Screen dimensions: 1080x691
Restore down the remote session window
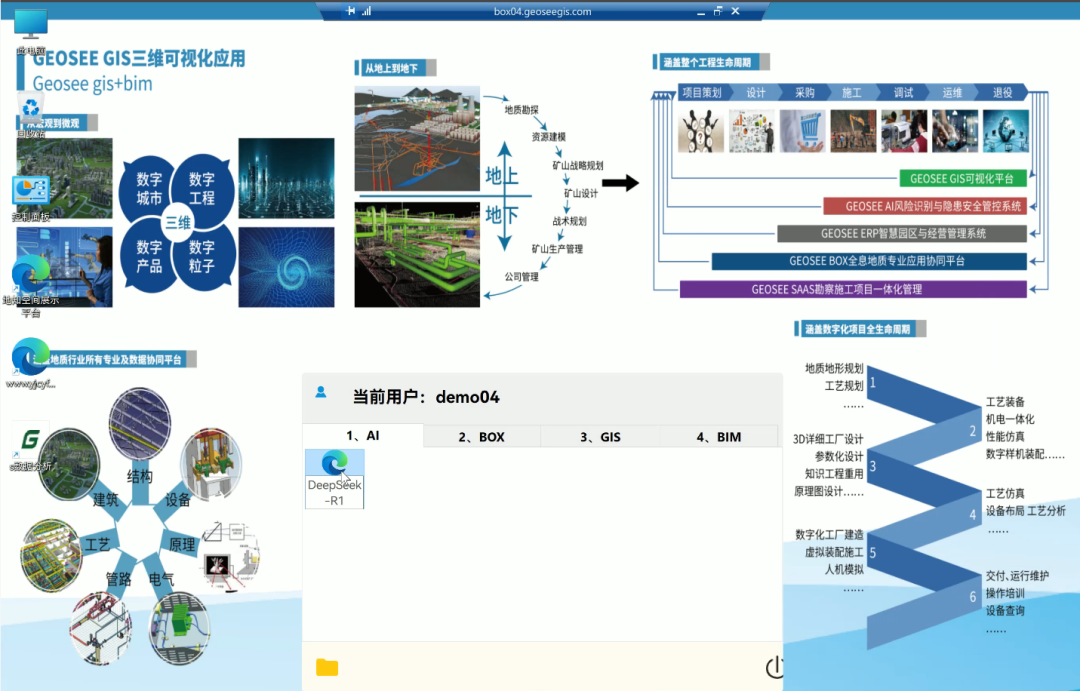click(x=717, y=11)
